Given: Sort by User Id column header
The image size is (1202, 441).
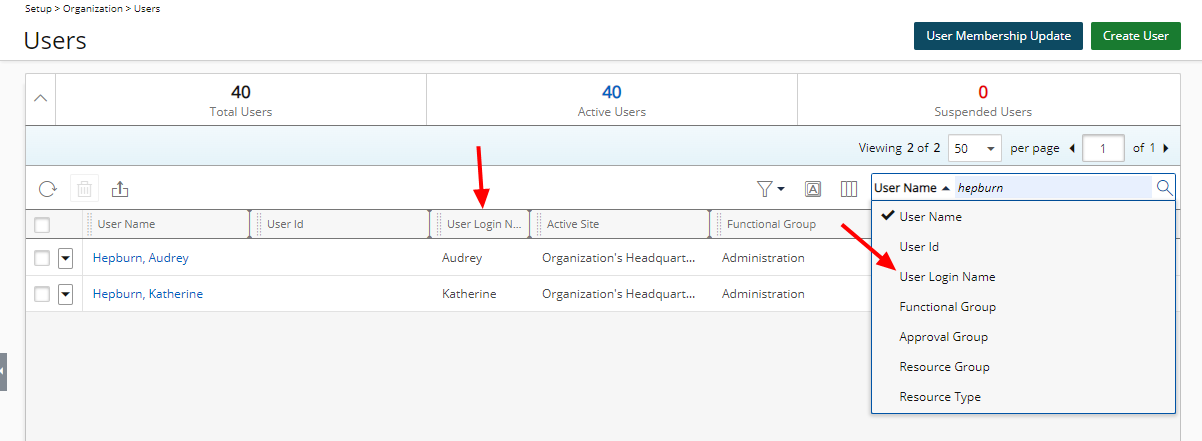Looking at the screenshot, I should (285, 224).
